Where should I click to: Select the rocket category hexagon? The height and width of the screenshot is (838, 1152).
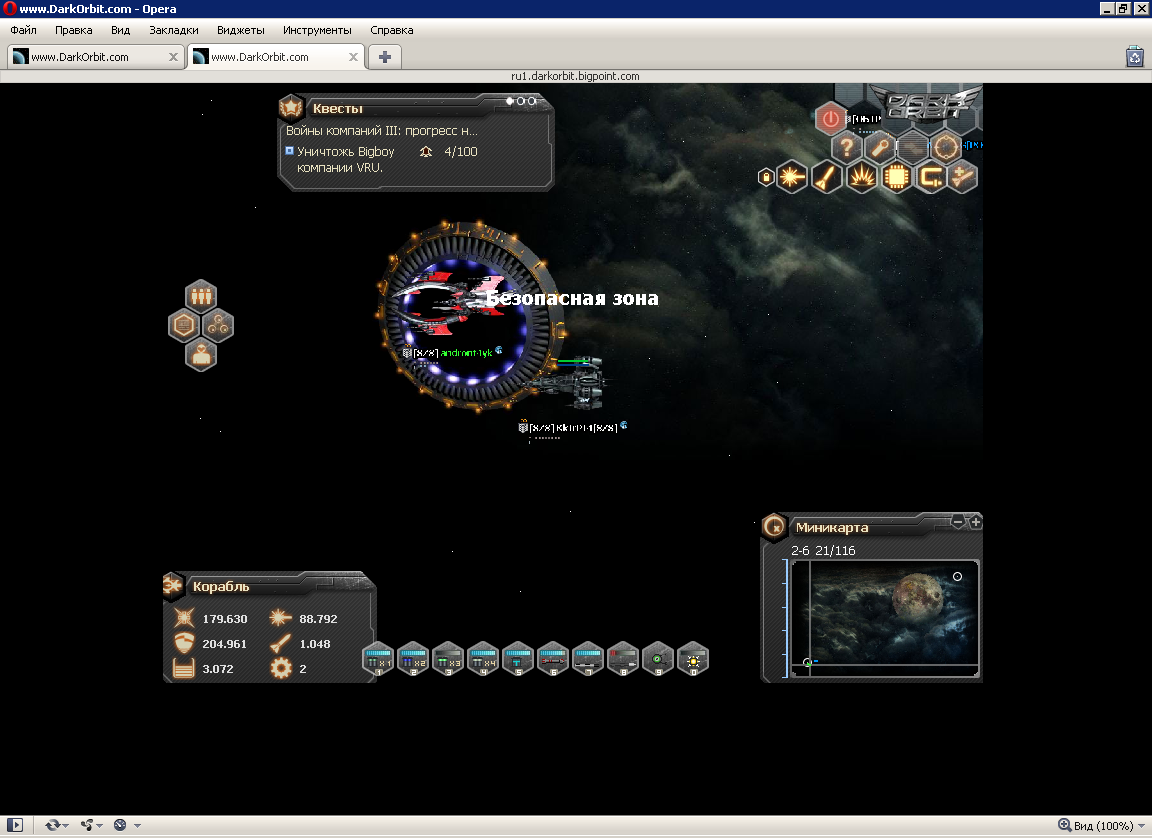coord(827,177)
